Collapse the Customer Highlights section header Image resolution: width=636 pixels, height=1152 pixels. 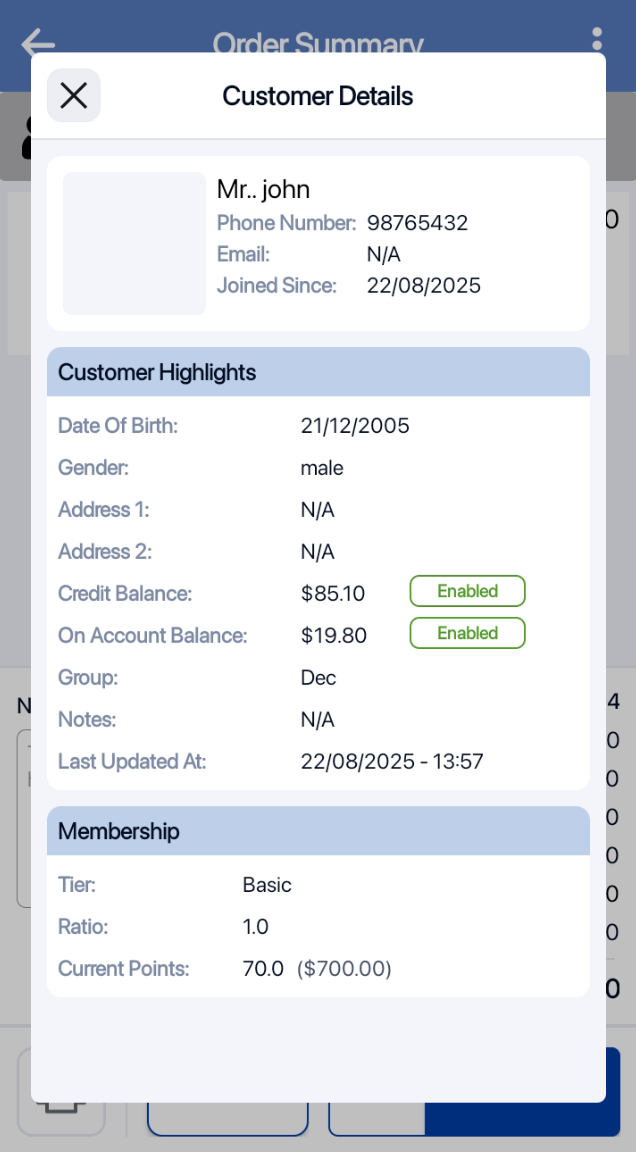coord(318,372)
